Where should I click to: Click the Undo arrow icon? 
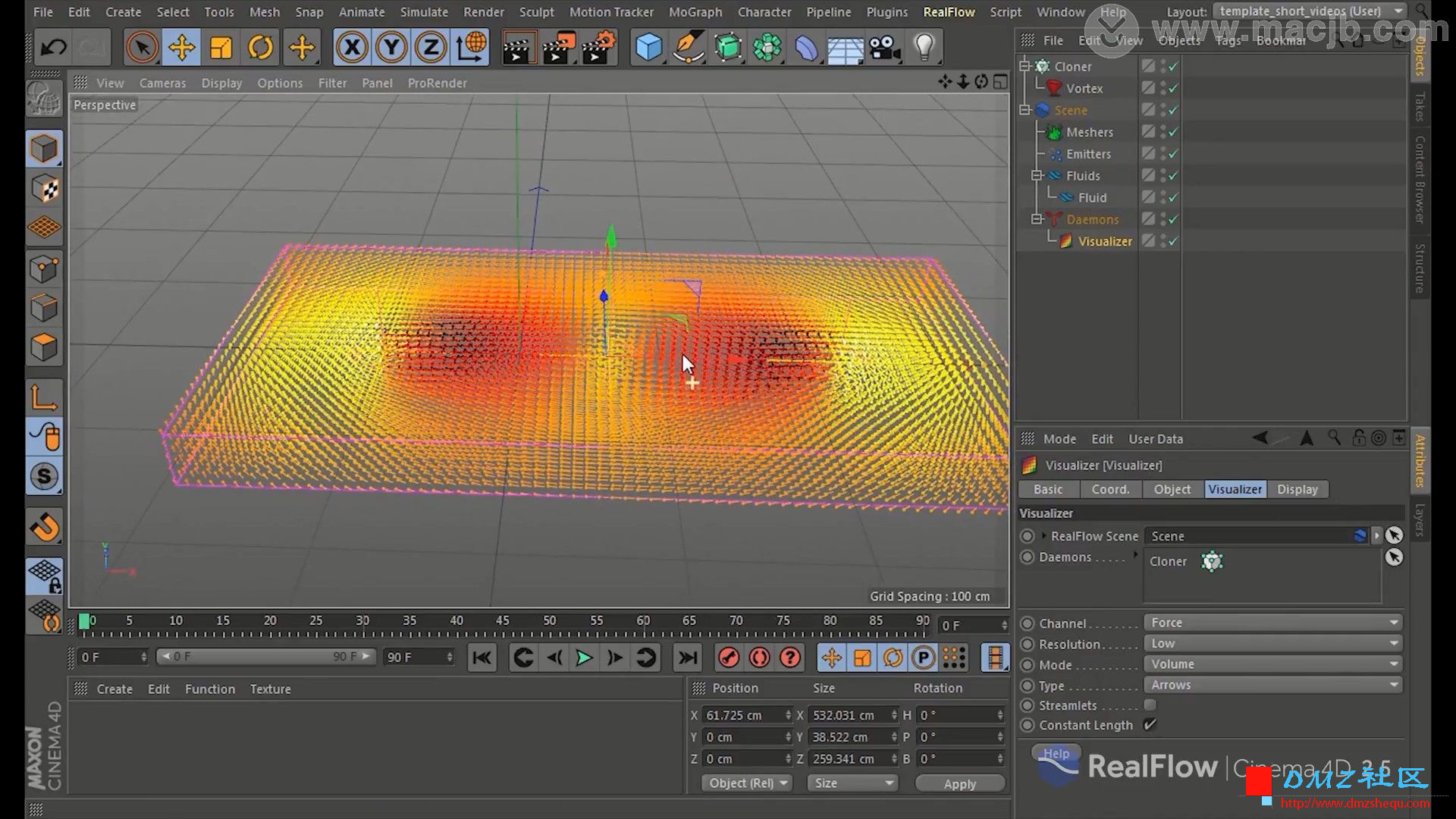point(53,48)
